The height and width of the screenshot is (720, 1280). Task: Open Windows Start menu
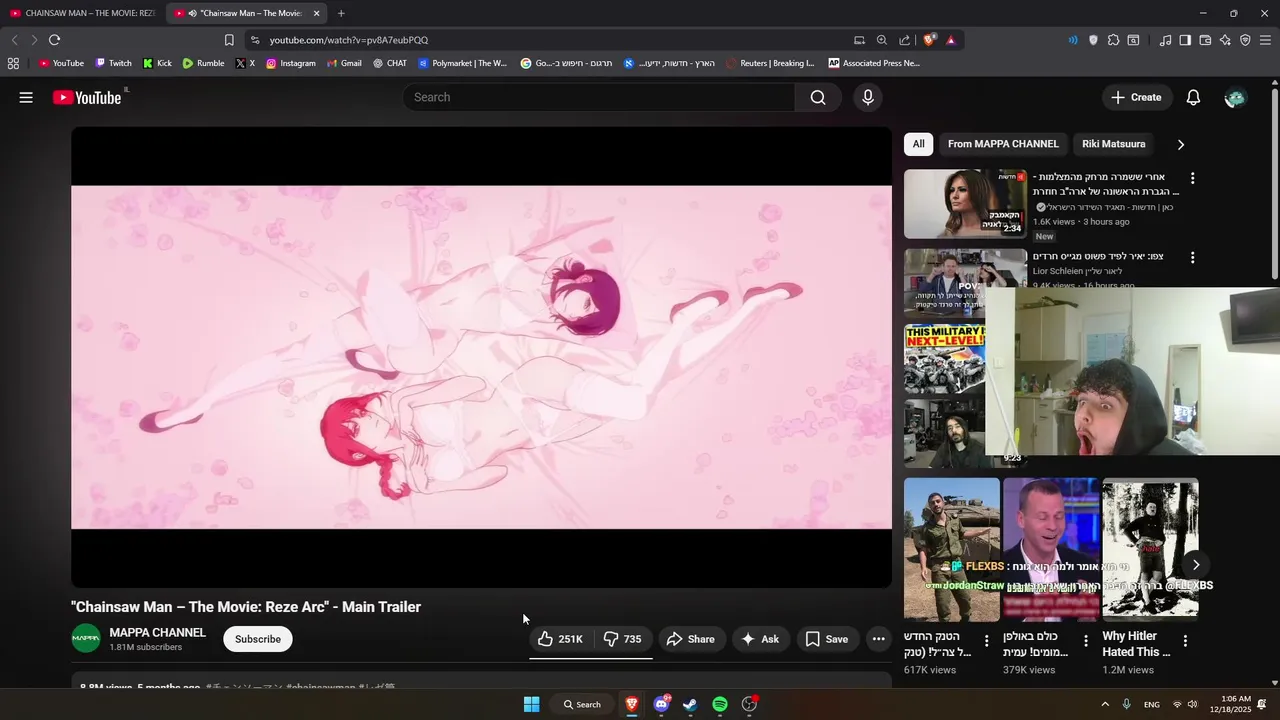(532, 705)
